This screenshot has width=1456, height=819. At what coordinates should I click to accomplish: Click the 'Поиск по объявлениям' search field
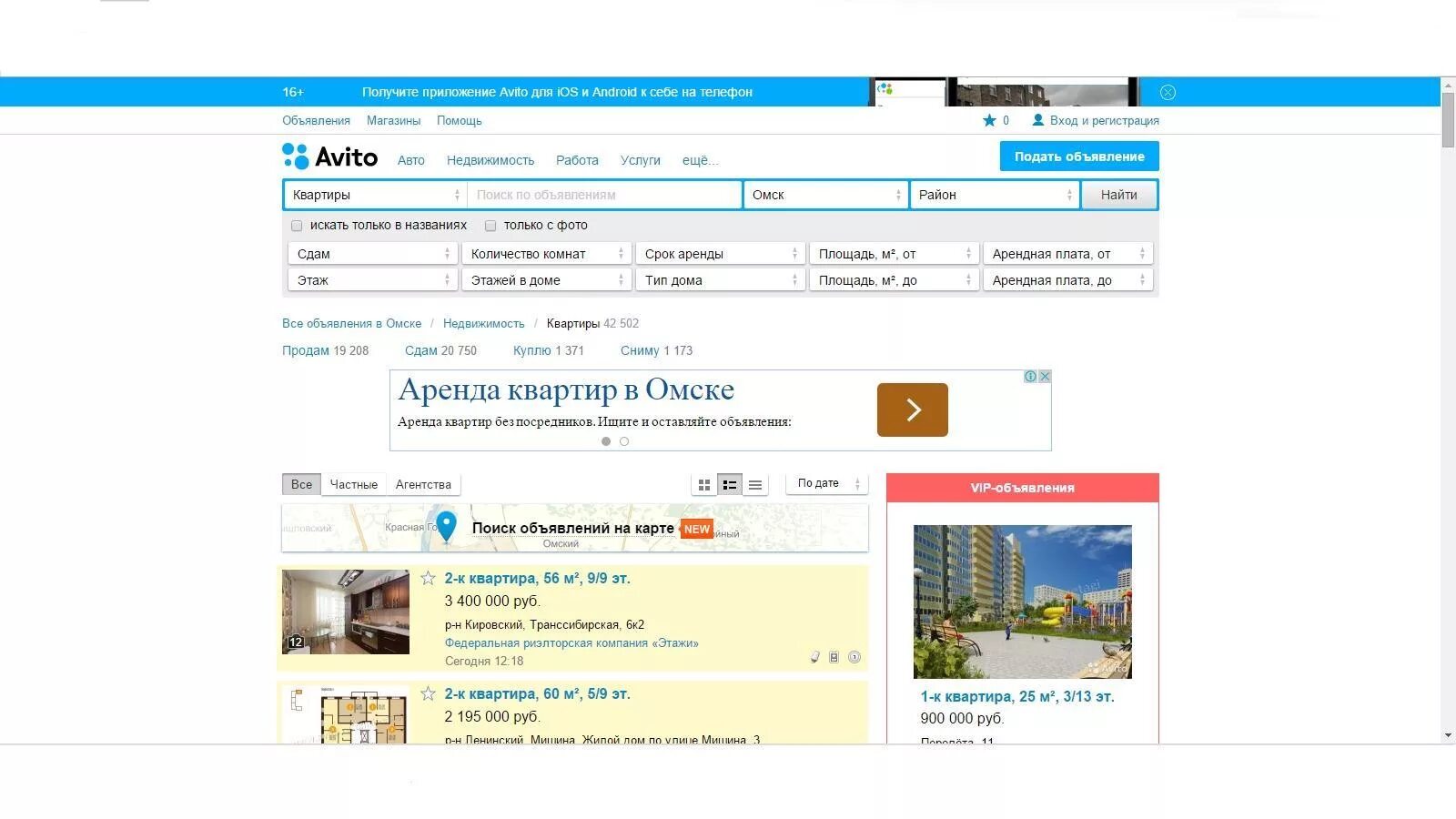[x=604, y=195]
